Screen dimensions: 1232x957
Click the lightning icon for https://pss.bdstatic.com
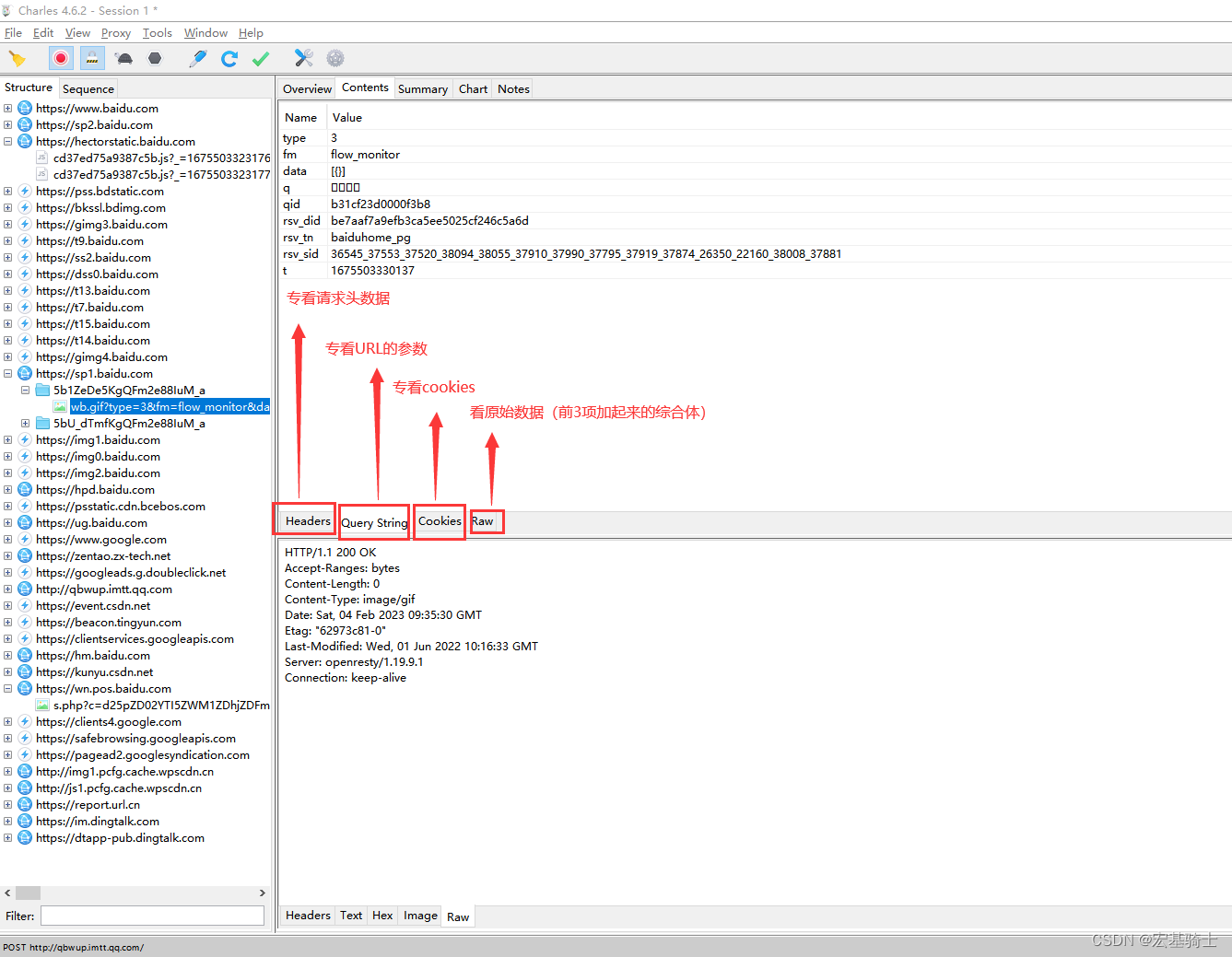[25, 192]
